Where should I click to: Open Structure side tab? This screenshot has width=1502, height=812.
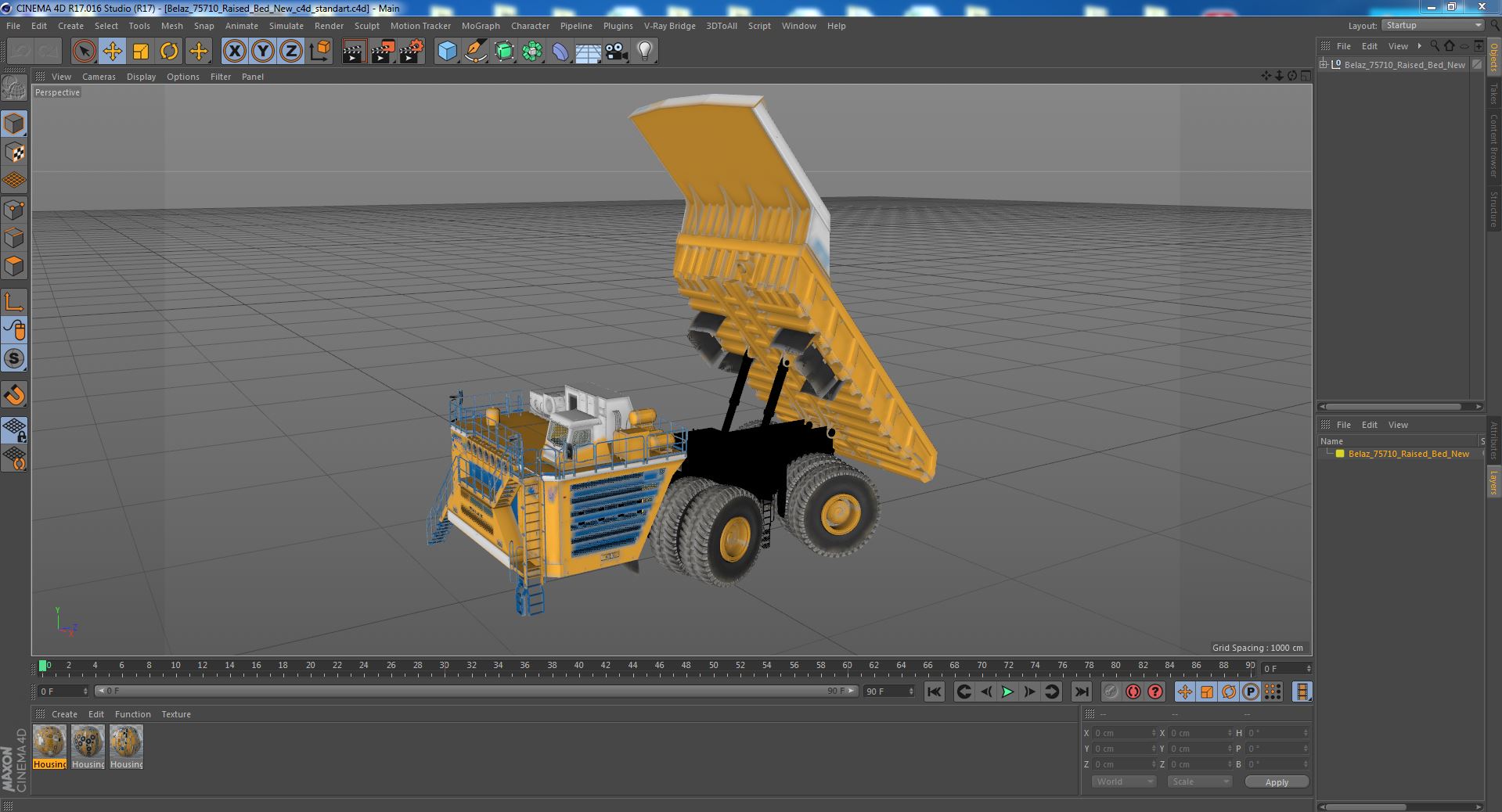pos(1493,209)
